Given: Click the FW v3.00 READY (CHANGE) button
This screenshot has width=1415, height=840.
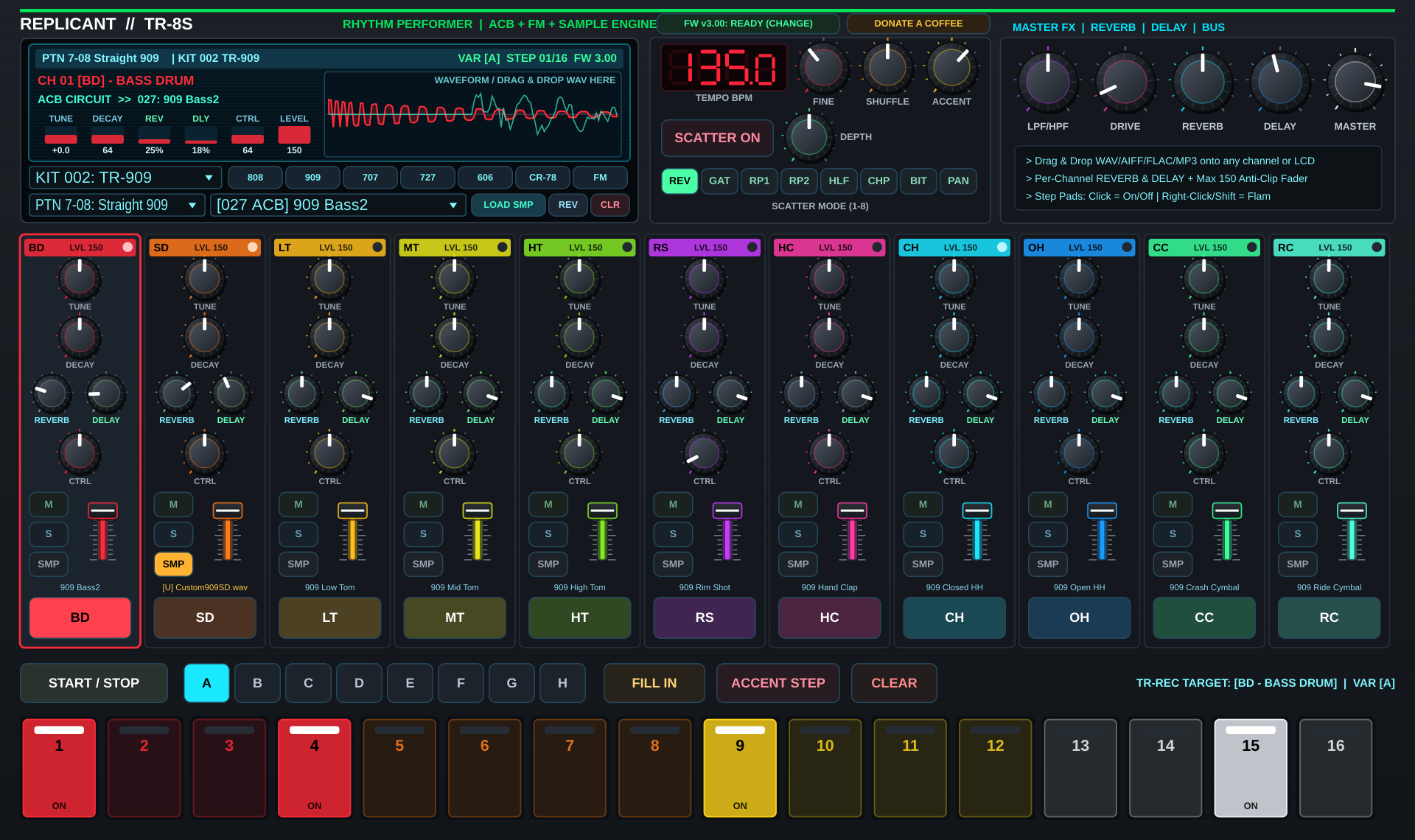Looking at the screenshot, I should pyautogui.click(x=748, y=24).
